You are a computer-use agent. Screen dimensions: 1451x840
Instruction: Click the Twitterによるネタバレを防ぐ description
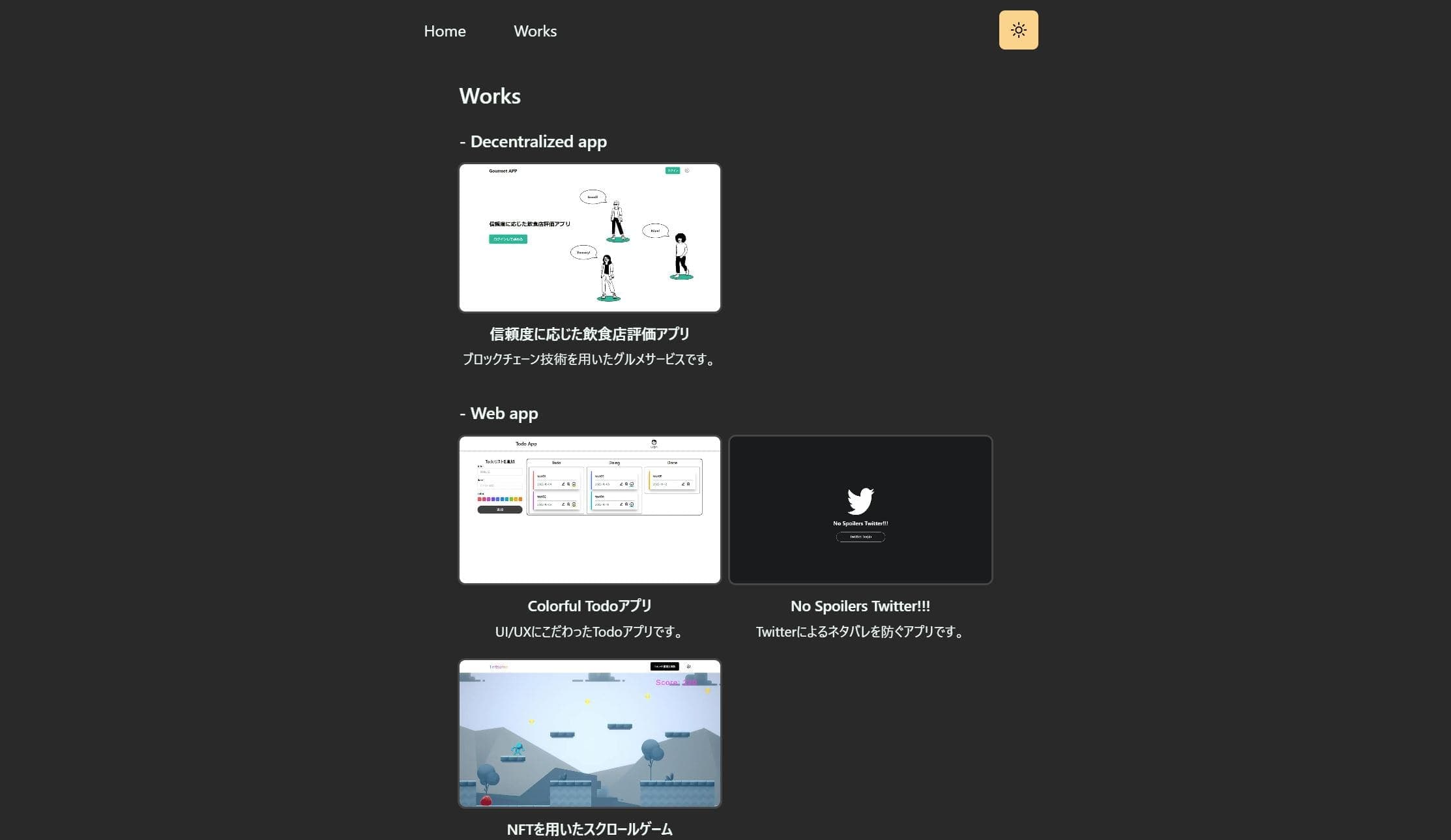pyautogui.click(x=860, y=631)
